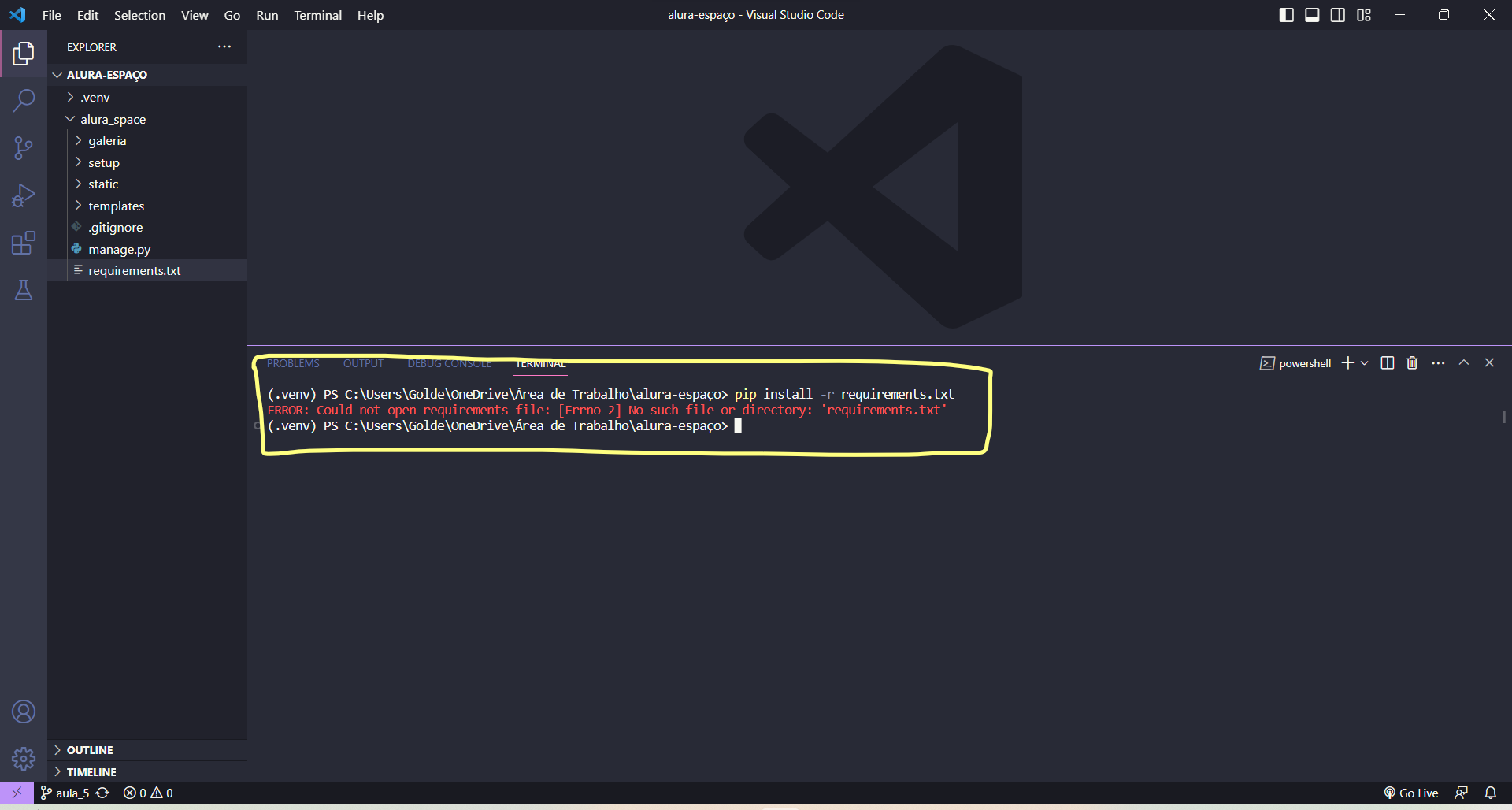Open the Testing flask icon
Viewport: 1512px width, 810px height.
click(x=24, y=290)
